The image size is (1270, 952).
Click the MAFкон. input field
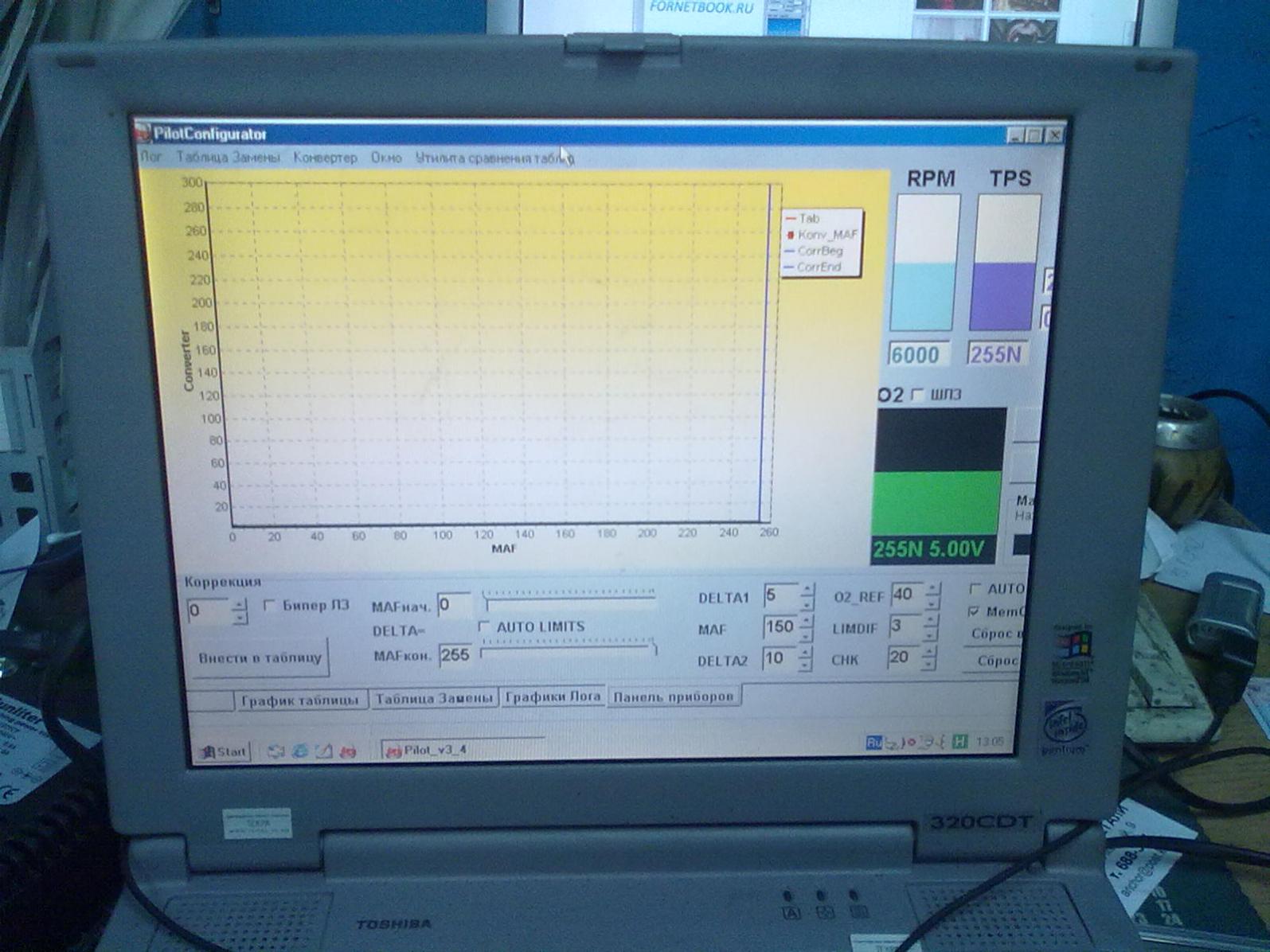click(455, 655)
